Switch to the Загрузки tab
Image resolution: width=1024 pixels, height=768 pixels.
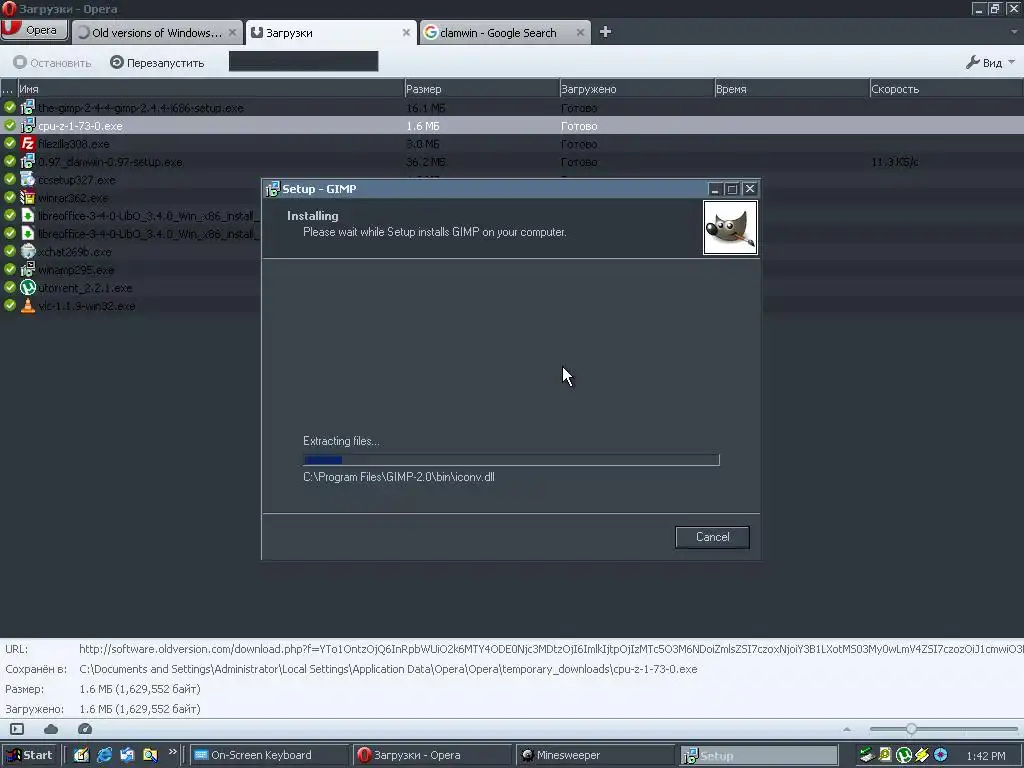coord(331,33)
